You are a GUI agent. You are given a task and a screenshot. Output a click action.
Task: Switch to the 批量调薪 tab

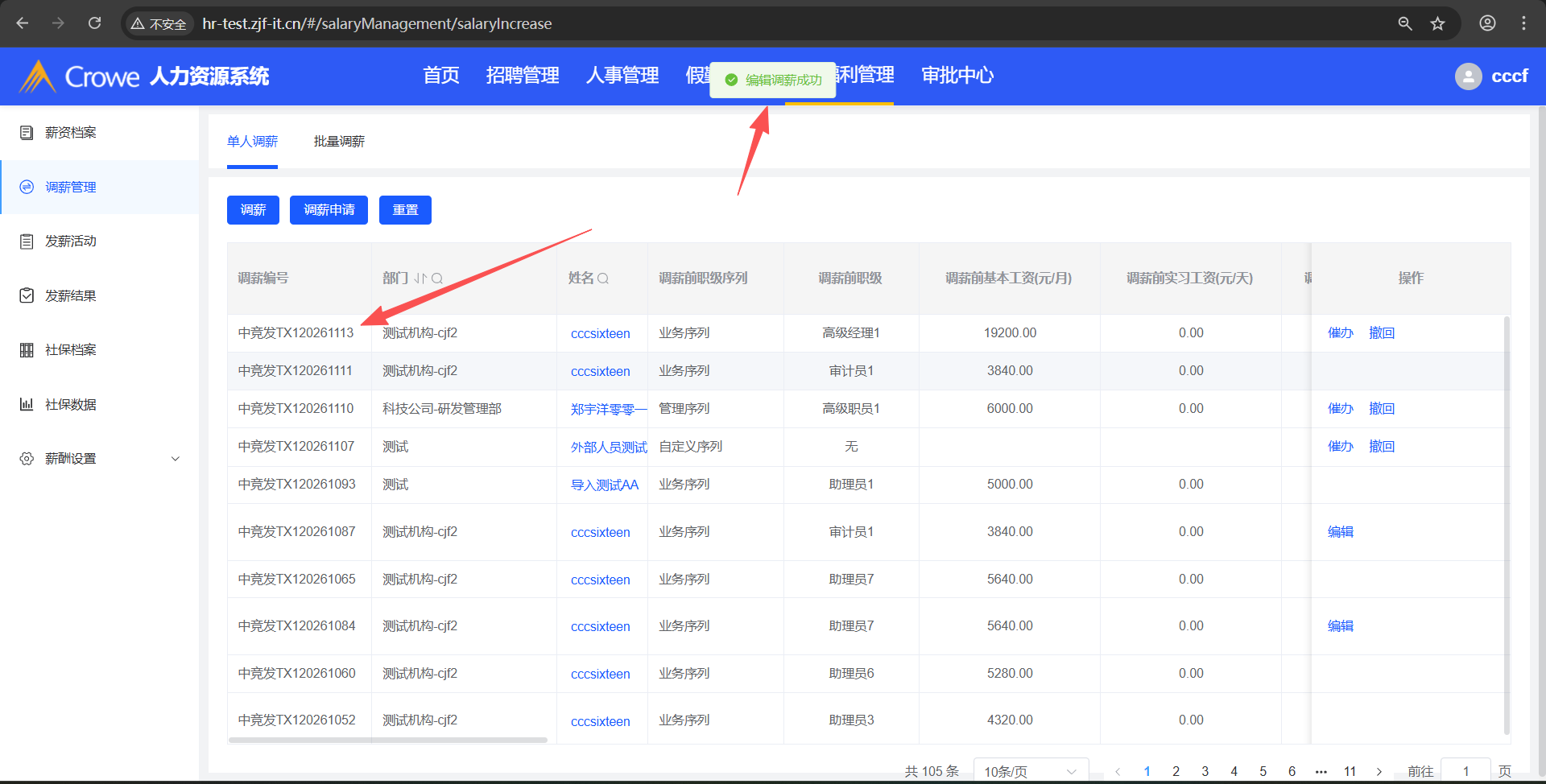[x=339, y=142]
